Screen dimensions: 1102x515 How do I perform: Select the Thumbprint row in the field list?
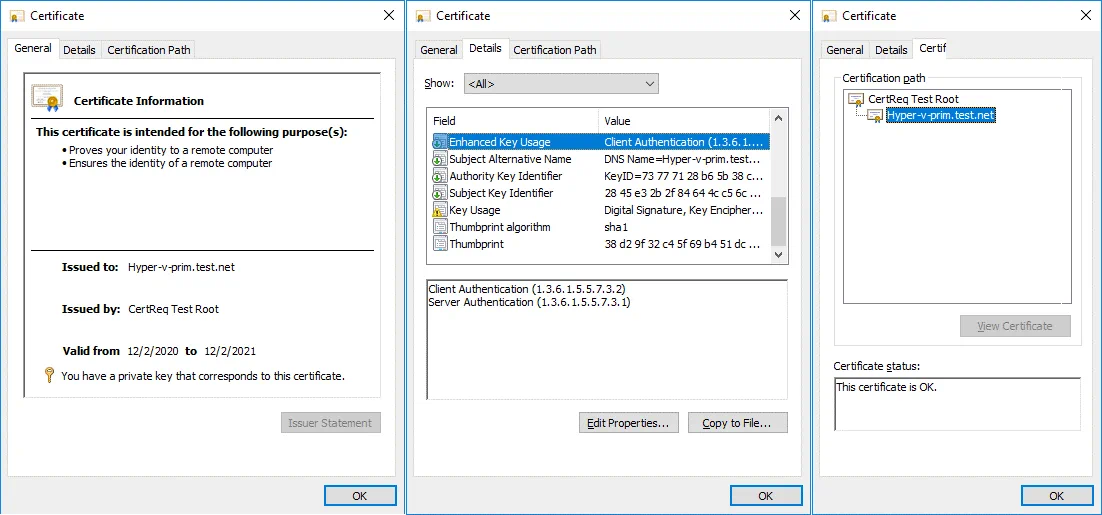click(476, 244)
